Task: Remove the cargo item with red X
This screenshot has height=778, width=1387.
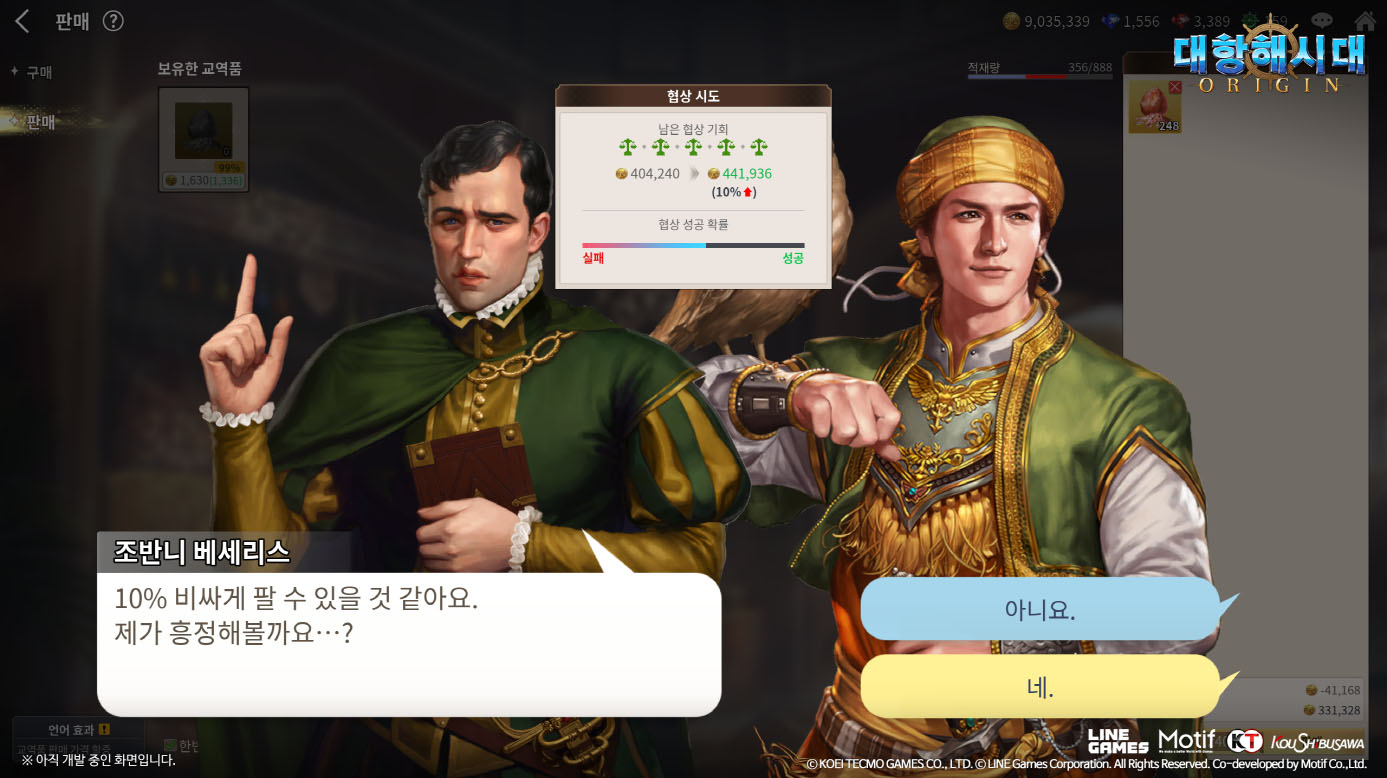Action: click(1175, 88)
